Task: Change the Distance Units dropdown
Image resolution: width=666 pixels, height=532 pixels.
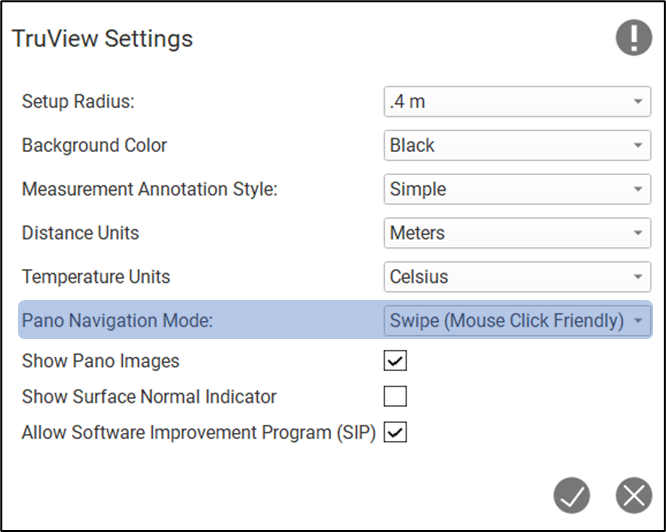Action: [517, 233]
